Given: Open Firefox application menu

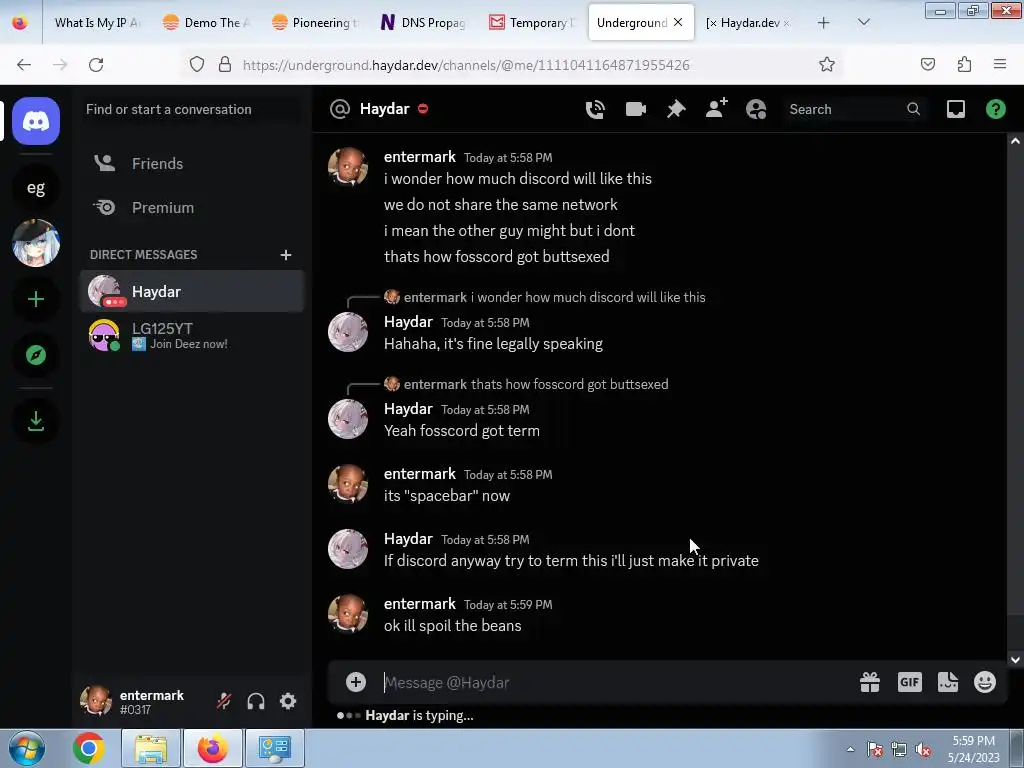Looking at the screenshot, I should coord(1000,64).
